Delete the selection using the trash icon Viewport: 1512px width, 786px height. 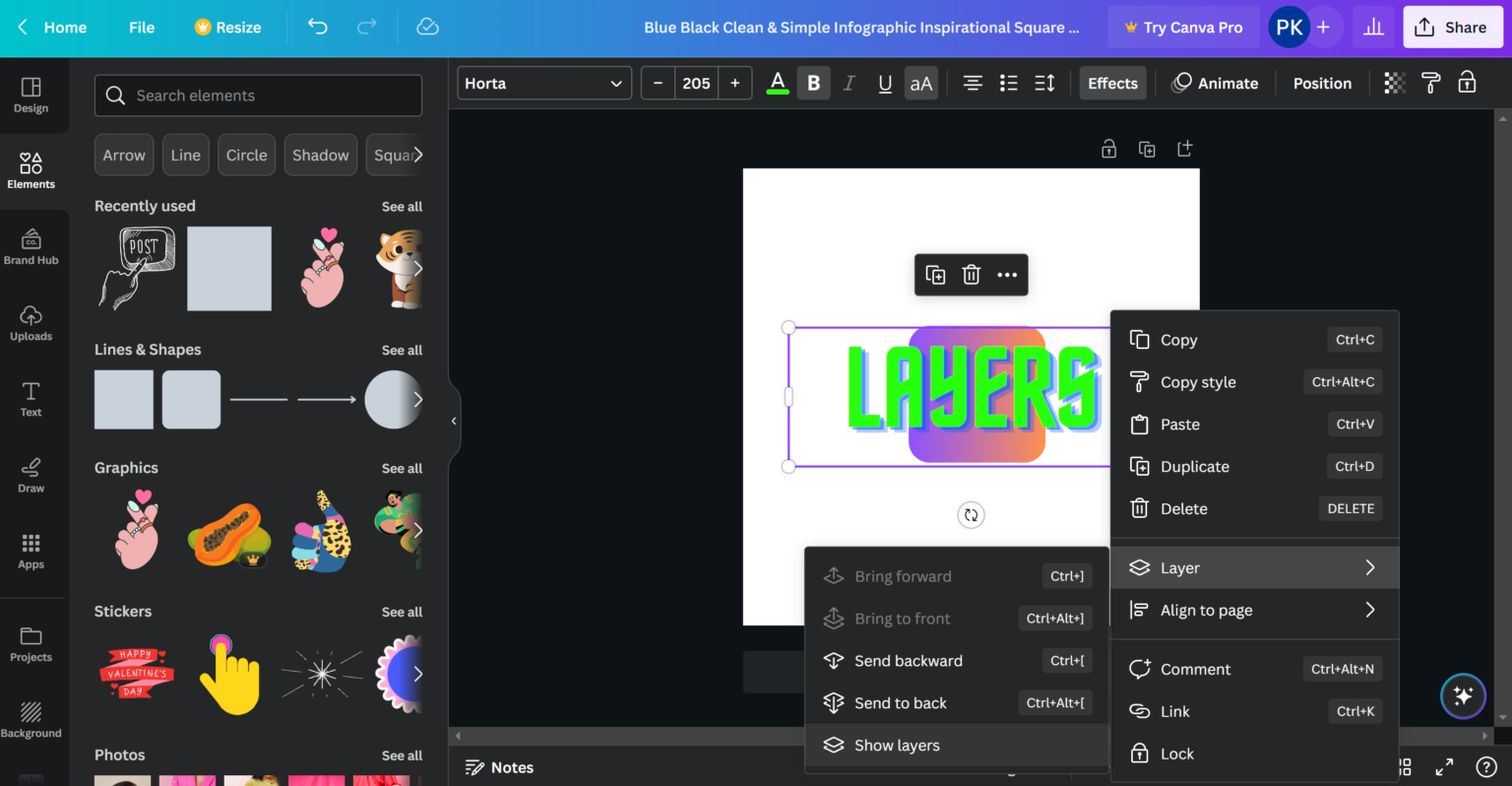971,275
